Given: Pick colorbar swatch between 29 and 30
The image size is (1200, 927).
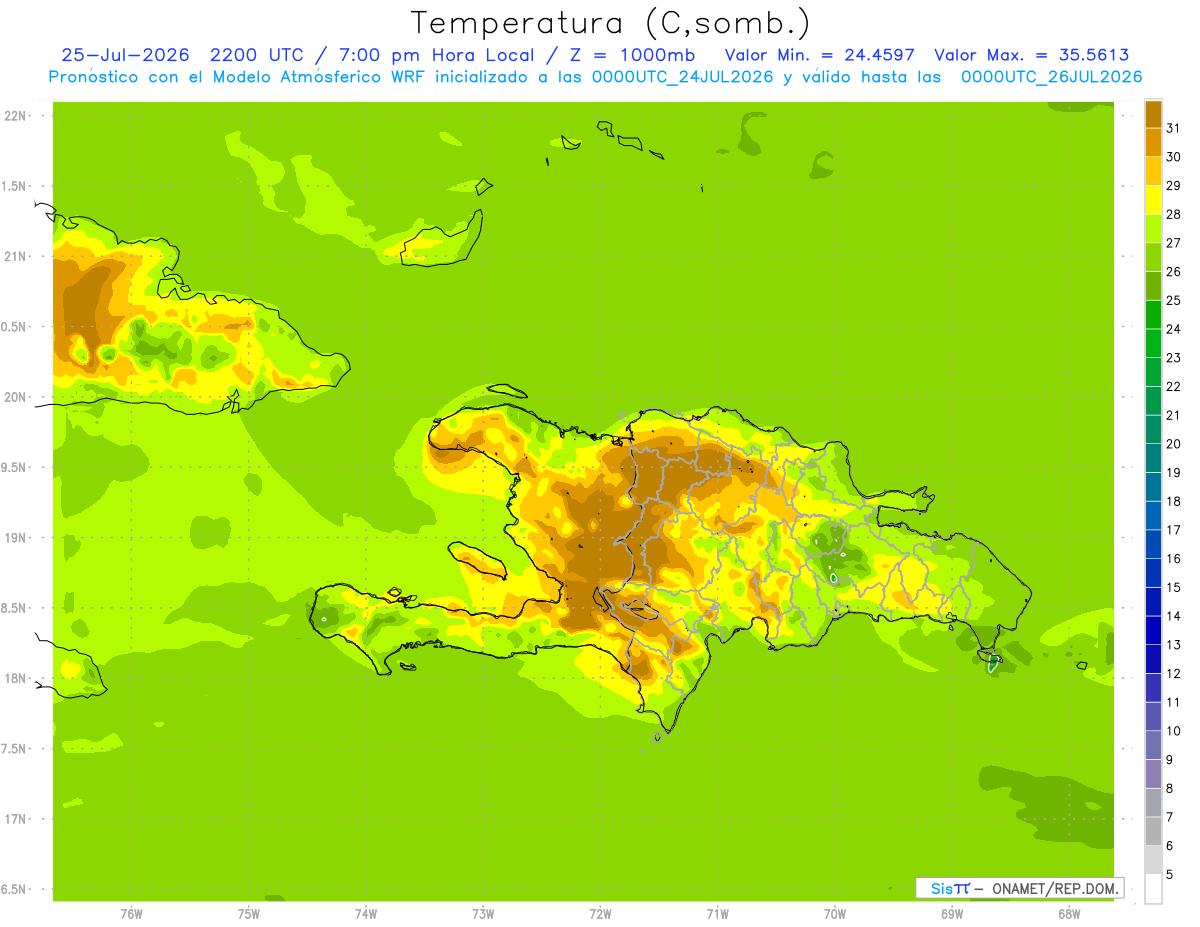Looking at the screenshot, I should click(1153, 171).
